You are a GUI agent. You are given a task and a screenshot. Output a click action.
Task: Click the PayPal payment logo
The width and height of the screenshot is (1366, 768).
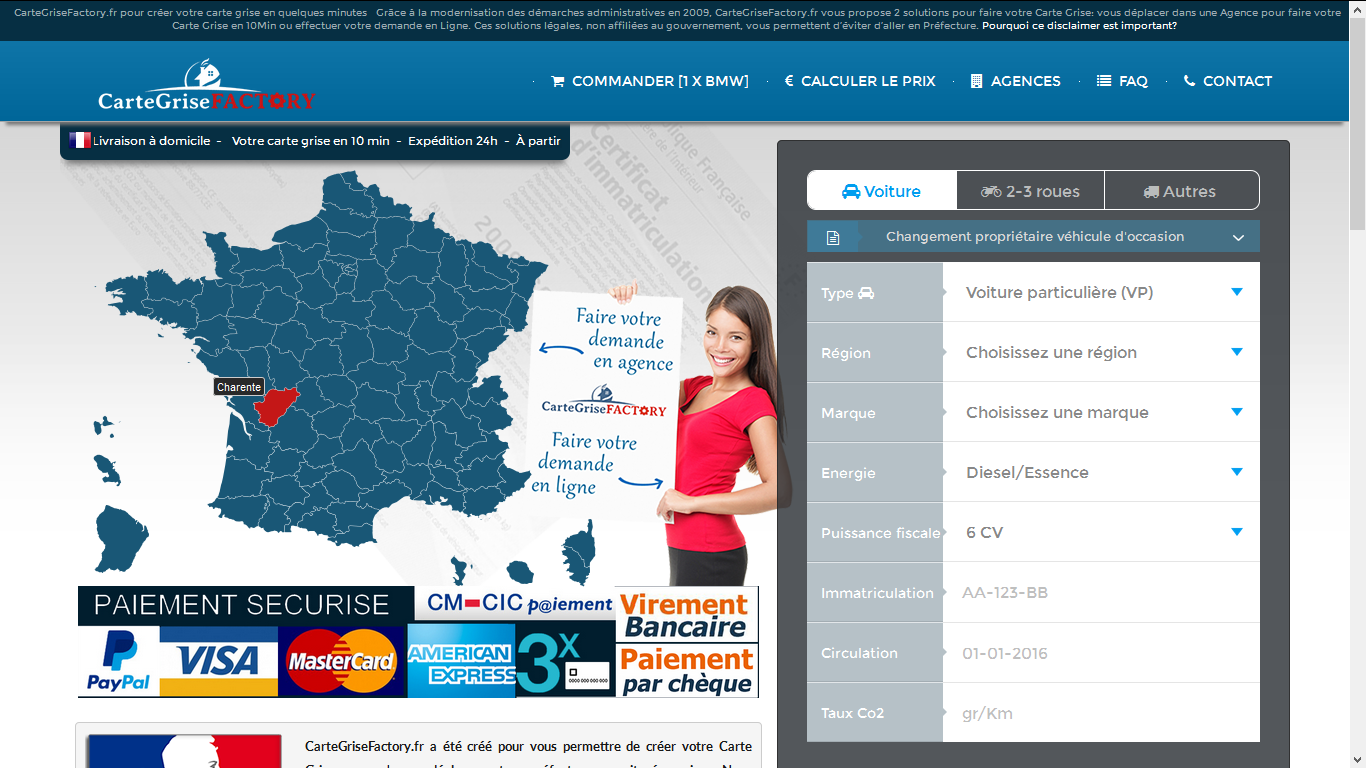(x=118, y=661)
